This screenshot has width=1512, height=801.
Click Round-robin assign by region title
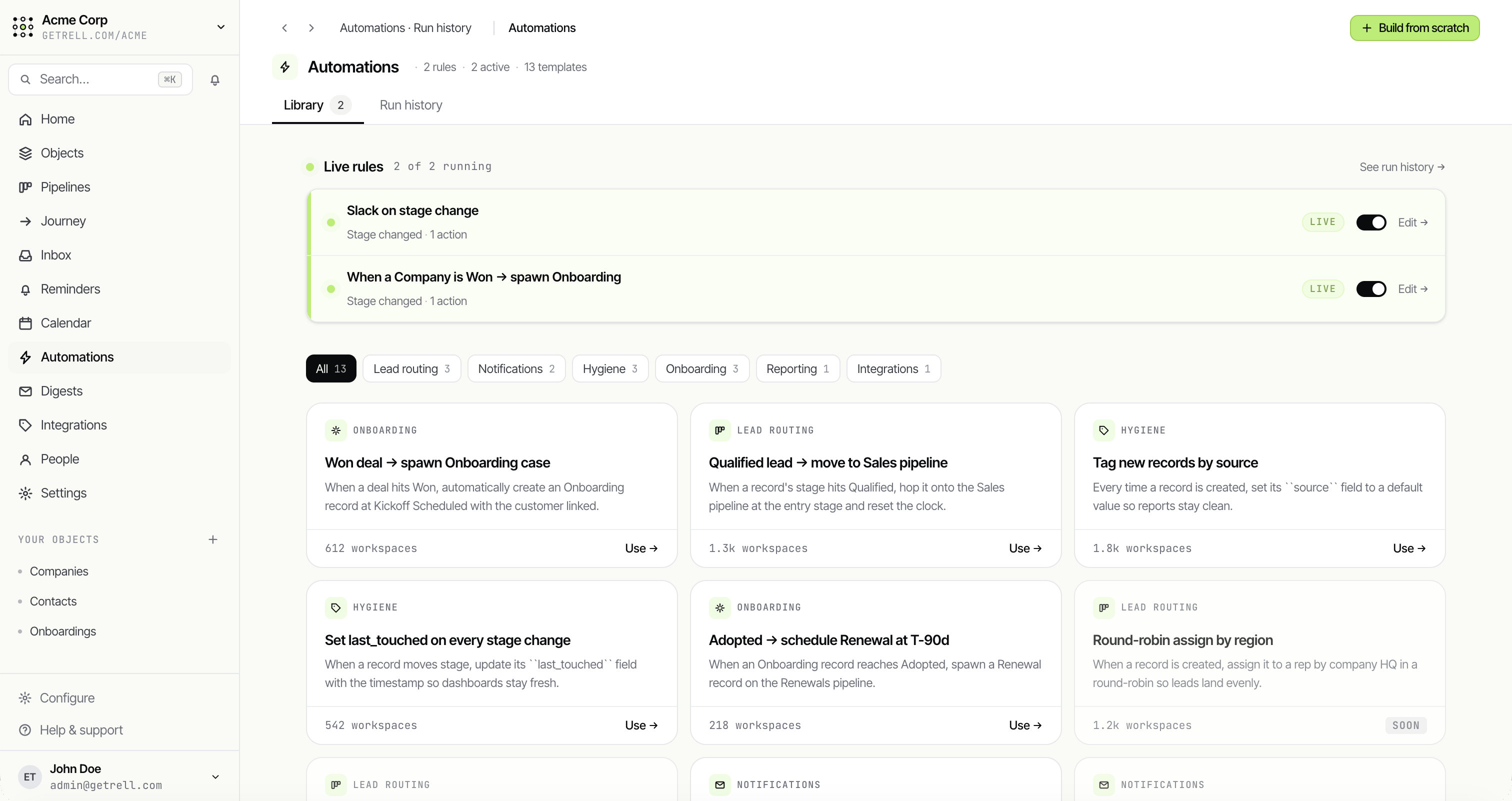(1182, 641)
